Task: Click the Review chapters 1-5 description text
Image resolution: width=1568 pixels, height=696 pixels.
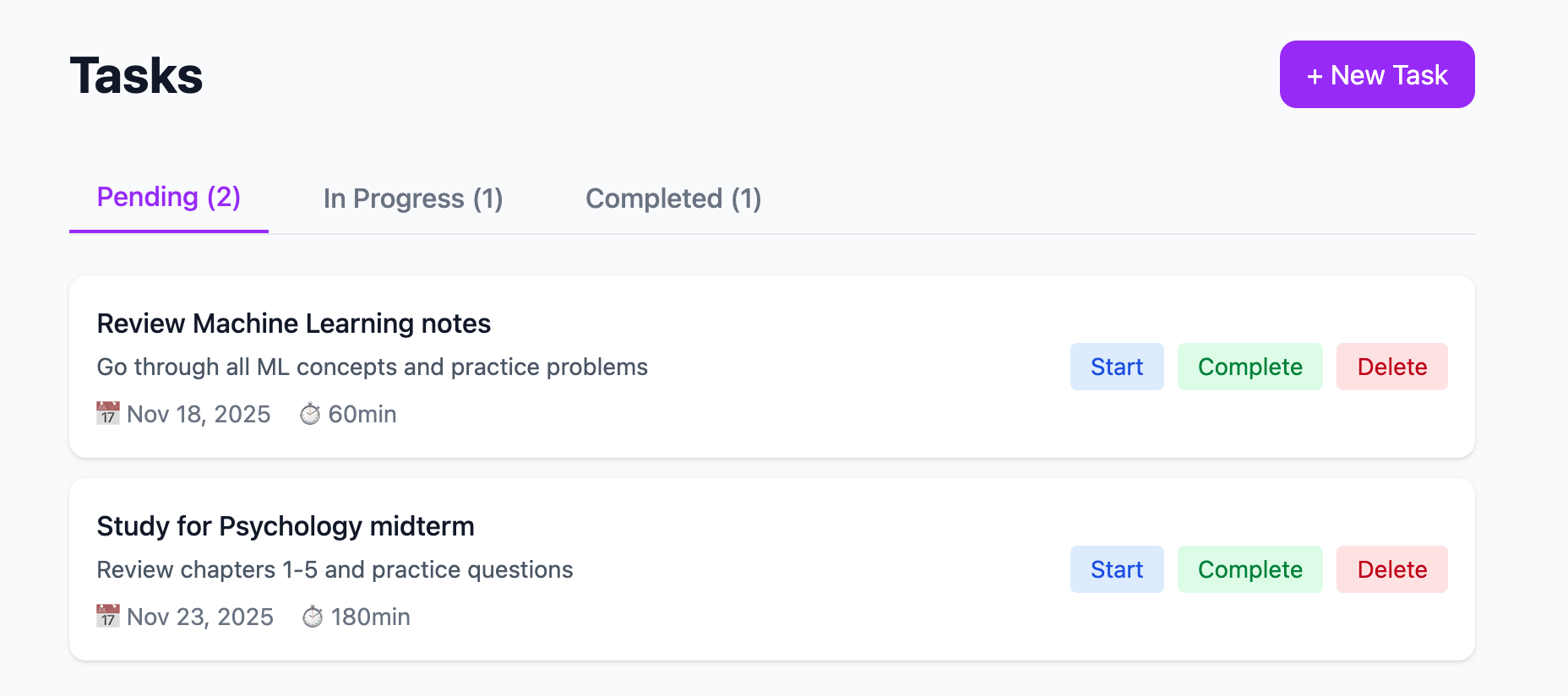Action: [335, 570]
